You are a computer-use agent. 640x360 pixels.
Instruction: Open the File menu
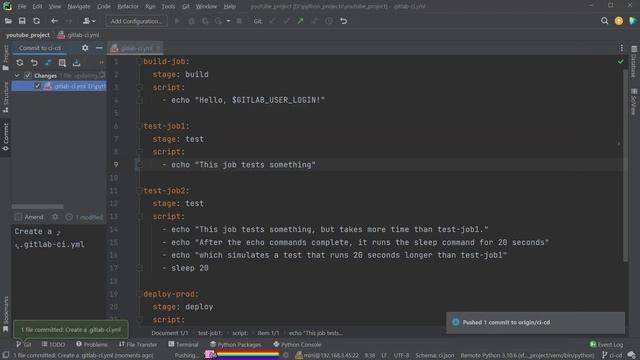(x=22, y=7)
